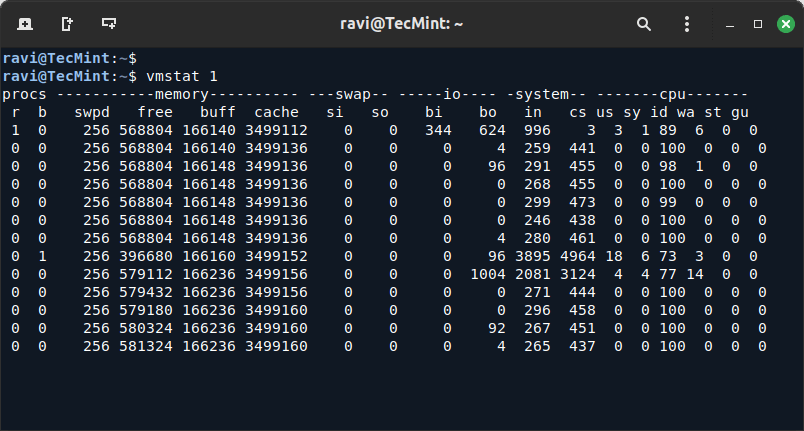804x431 pixels.
Task: Click the memory section header
Action: [176, 94]
